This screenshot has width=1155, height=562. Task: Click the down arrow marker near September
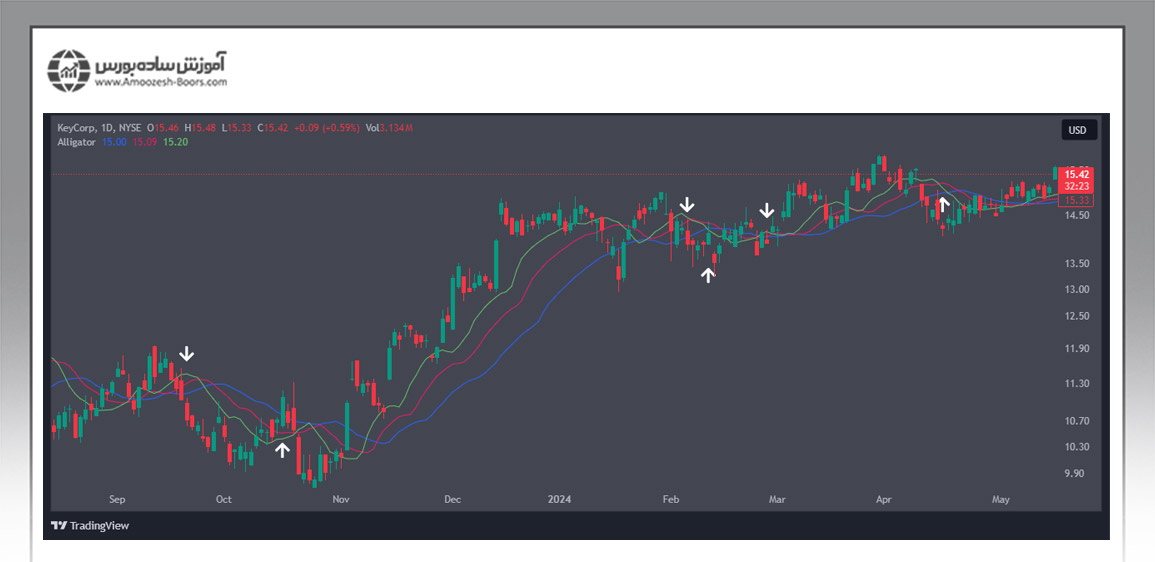[x=186, y=354]
